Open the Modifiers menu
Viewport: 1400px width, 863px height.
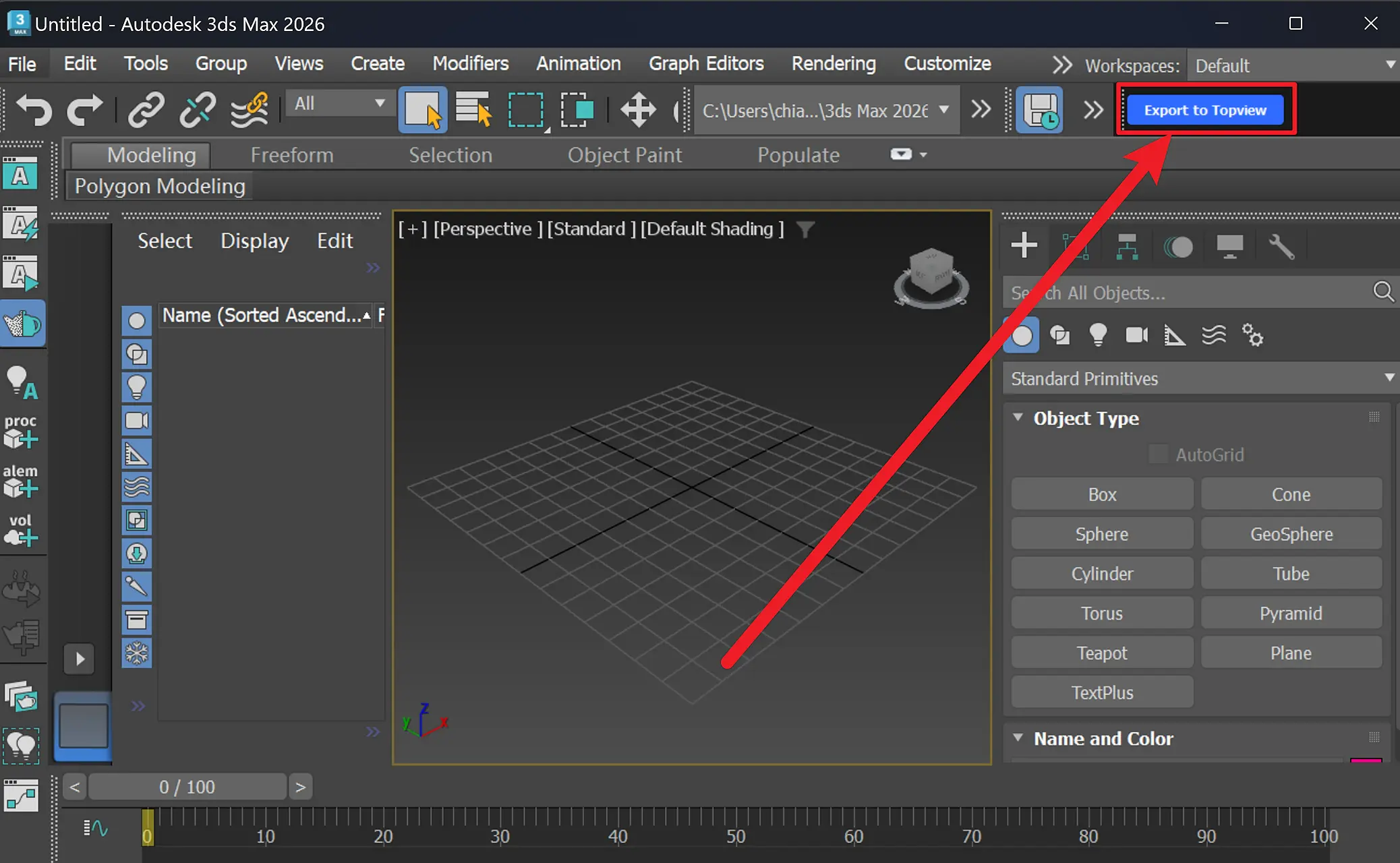click(x=470, y=63)
